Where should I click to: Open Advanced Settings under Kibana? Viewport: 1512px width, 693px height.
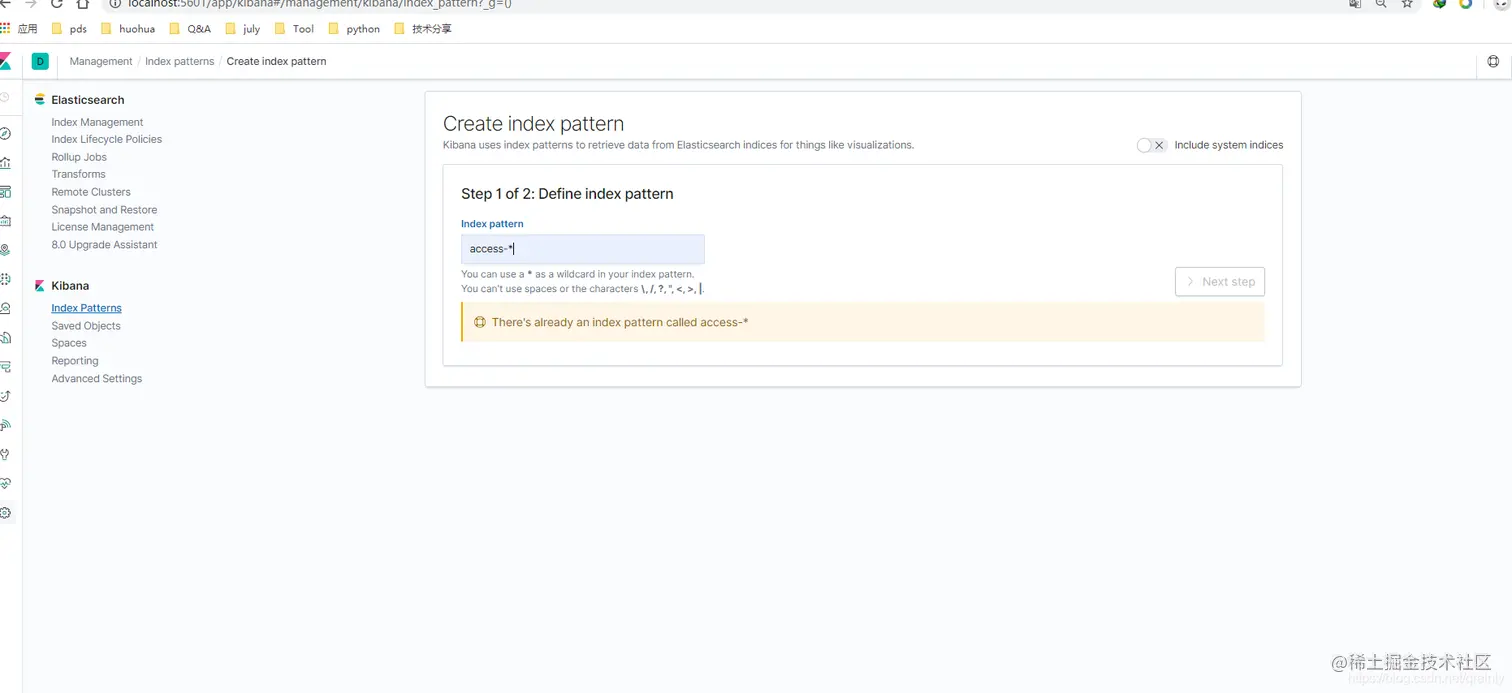point(97,378)
